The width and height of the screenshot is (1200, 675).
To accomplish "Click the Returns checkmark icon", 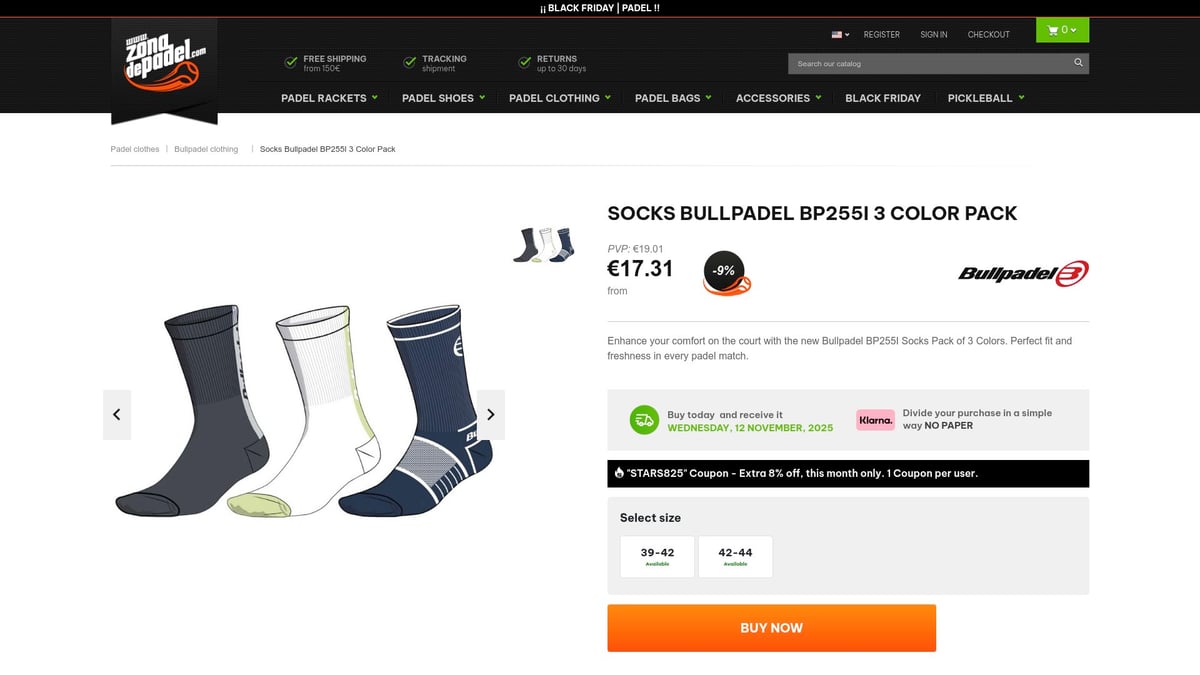I will coord(524,62).
